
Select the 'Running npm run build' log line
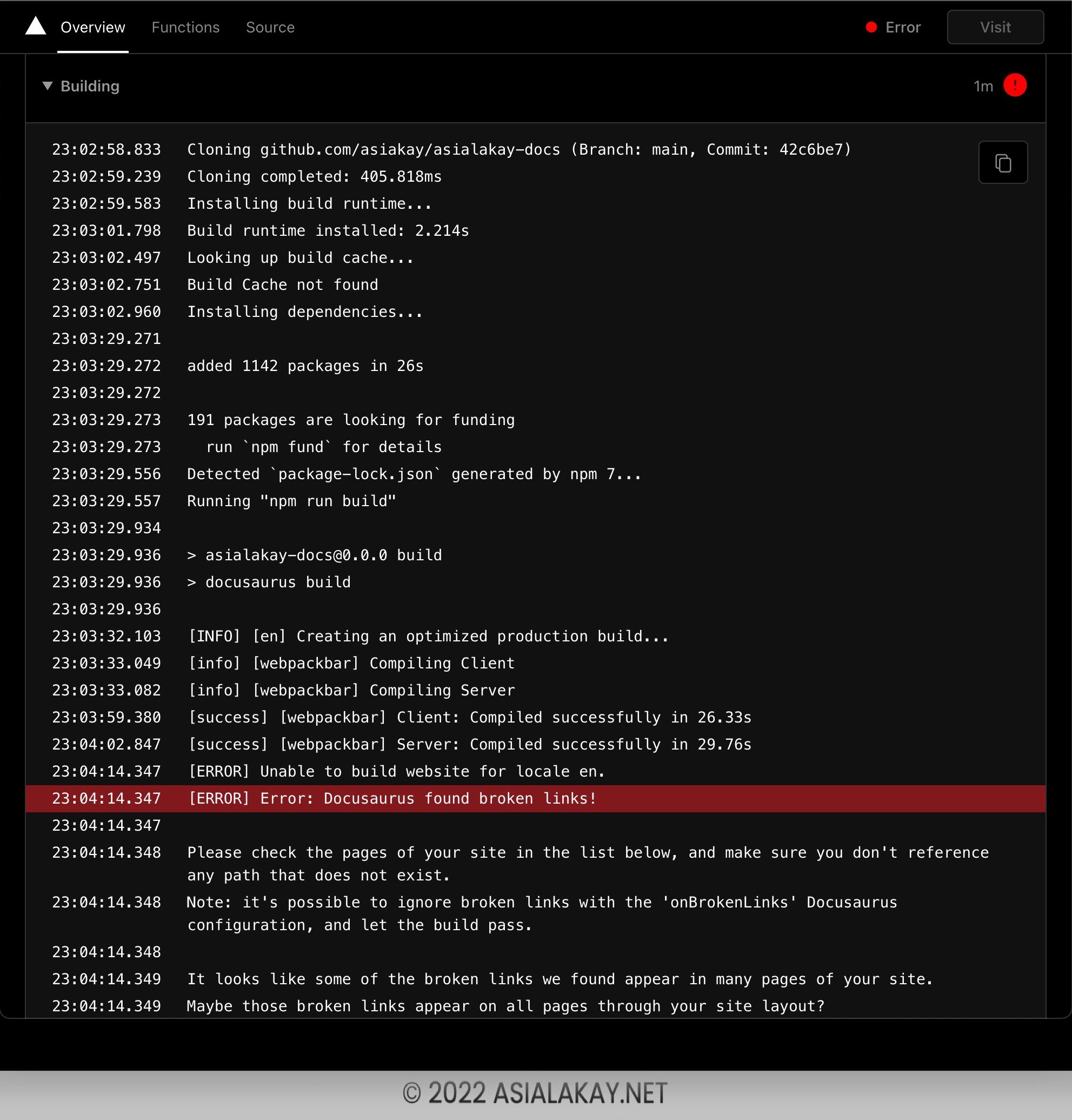[291, 501]
